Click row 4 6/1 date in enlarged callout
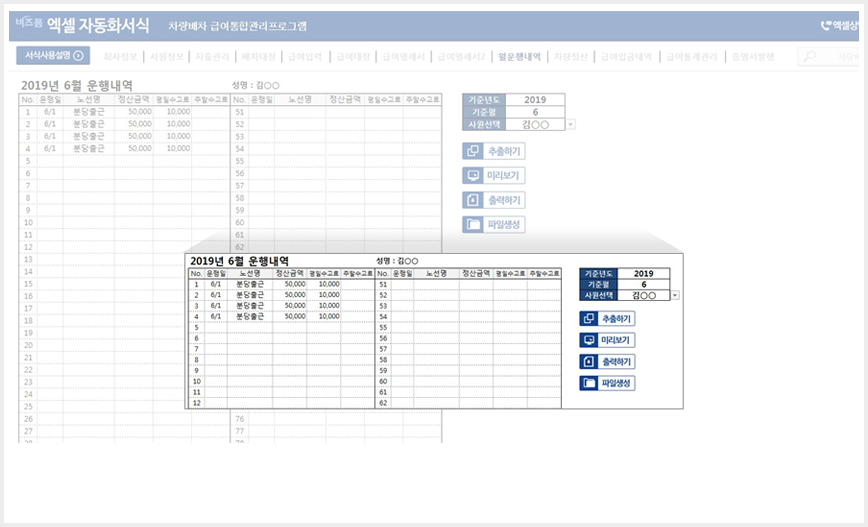 [215, 317]
